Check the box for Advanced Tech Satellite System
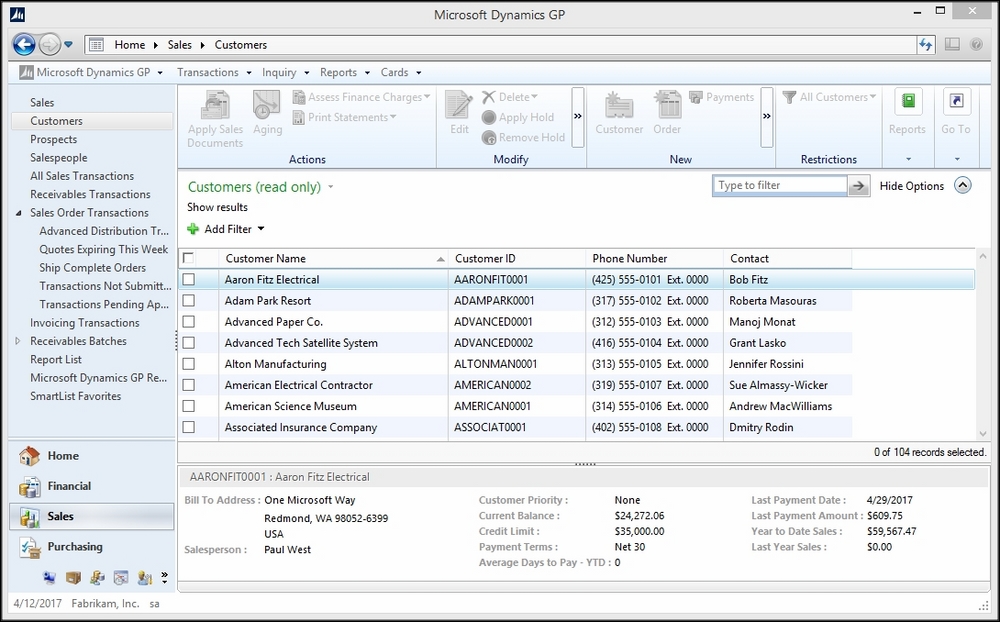This screenshot has width=1000, height=622. coord(189,343)
